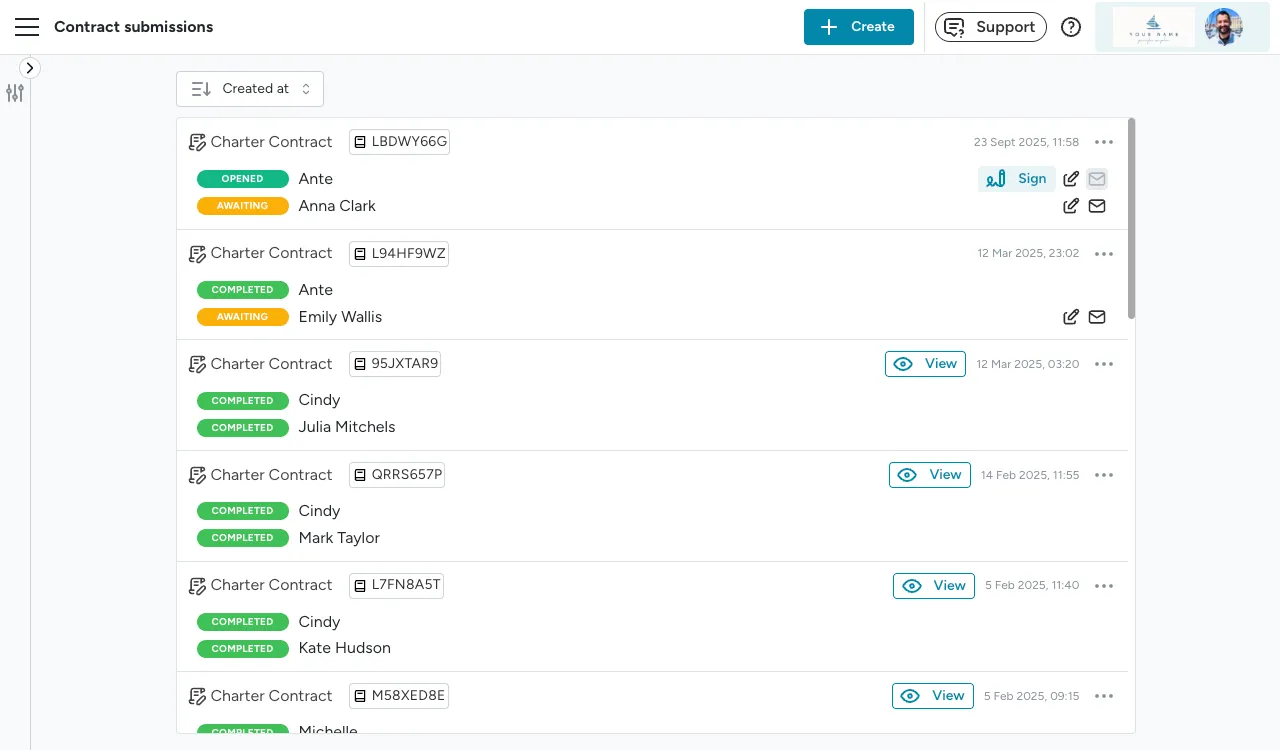Click the Create button
This screenshot has width=1280, height=750.
click(858, 27)
